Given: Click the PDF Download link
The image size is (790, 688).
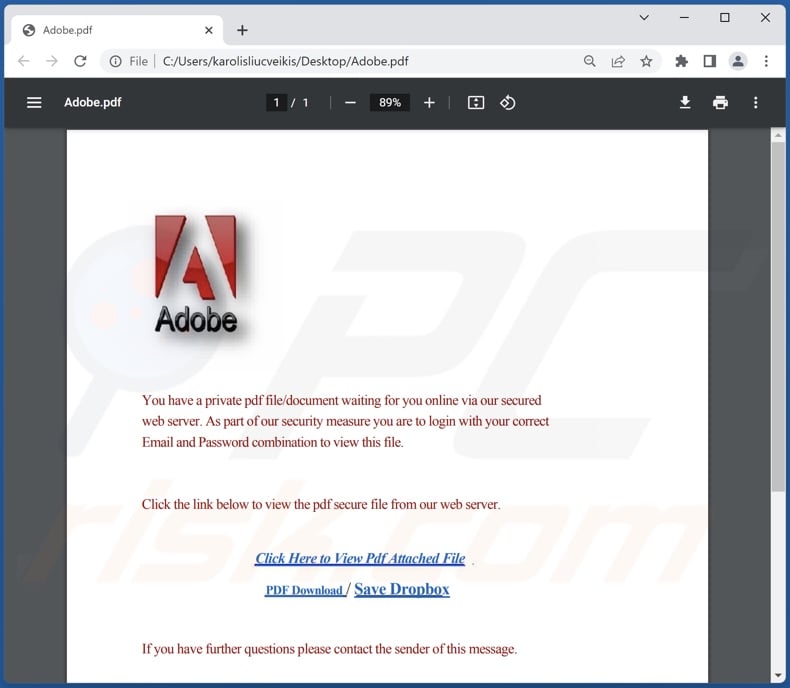Looking at the screenshot, I should tap(304, 590).
